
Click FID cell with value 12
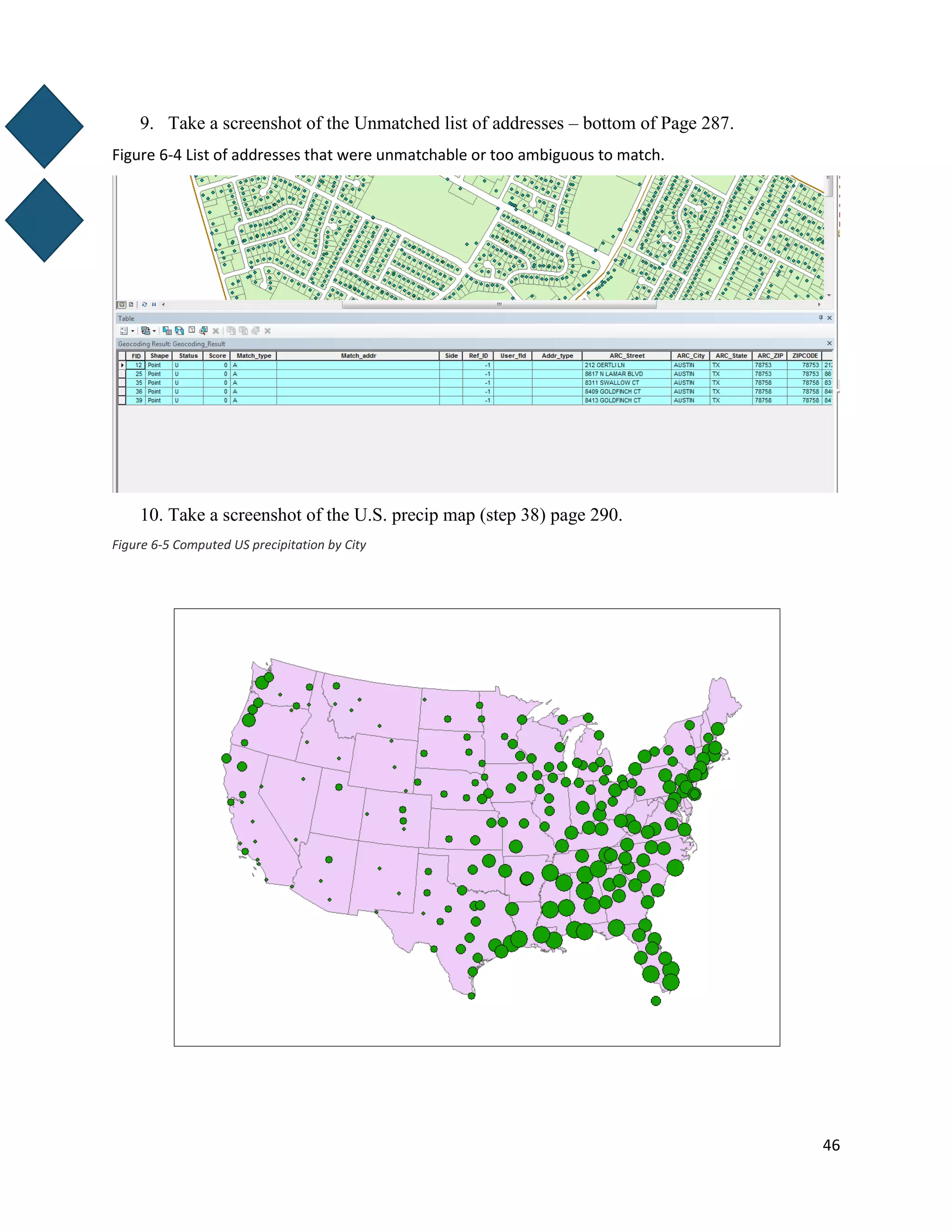(x=136, y=365)
